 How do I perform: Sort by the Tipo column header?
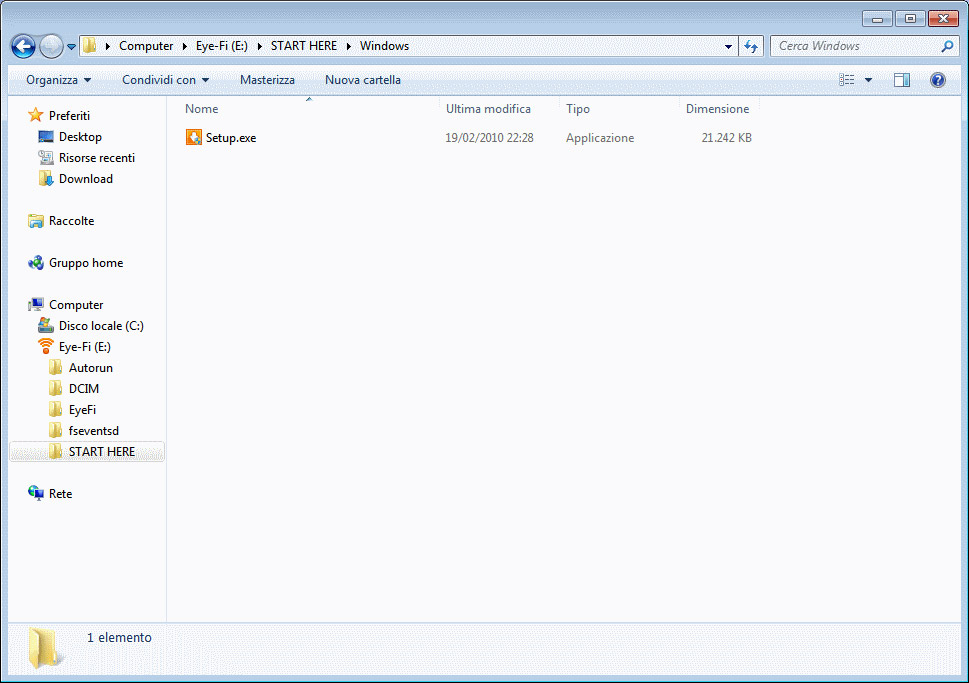(578, 109)
